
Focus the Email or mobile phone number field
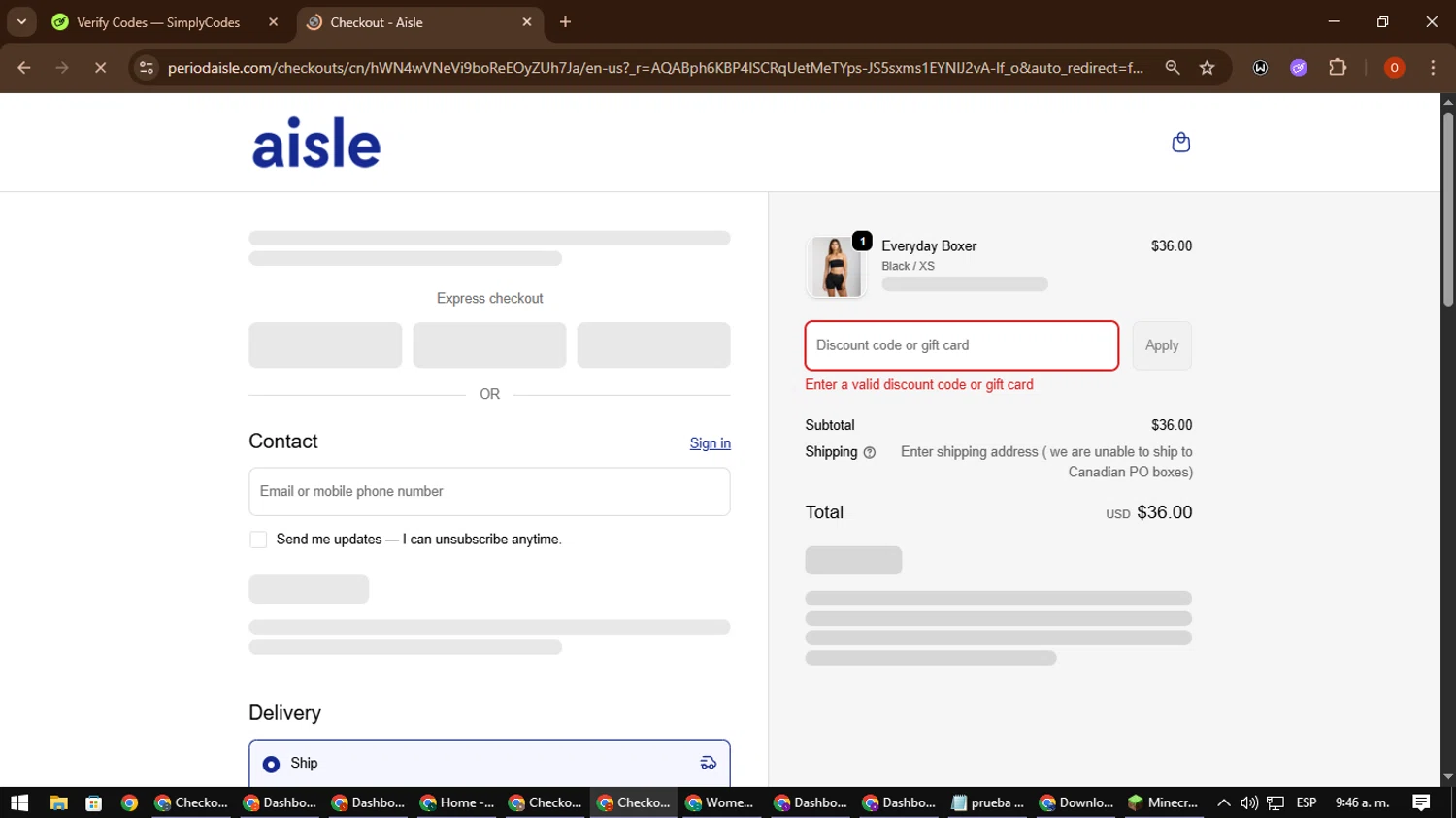(489, 492)
